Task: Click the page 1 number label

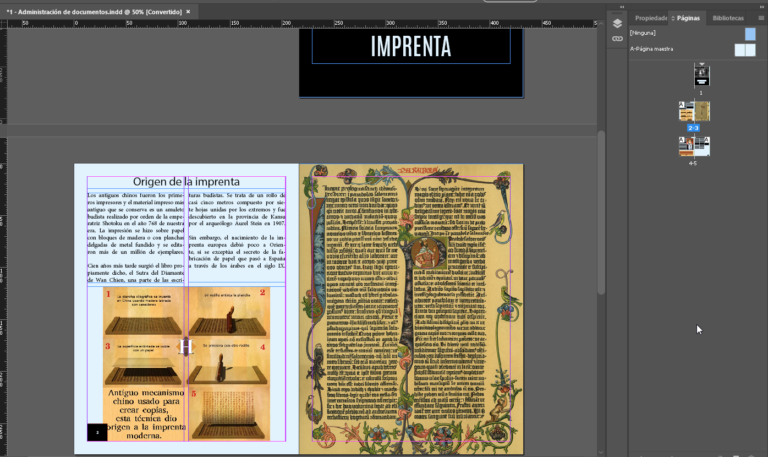Action: (701, 93)
